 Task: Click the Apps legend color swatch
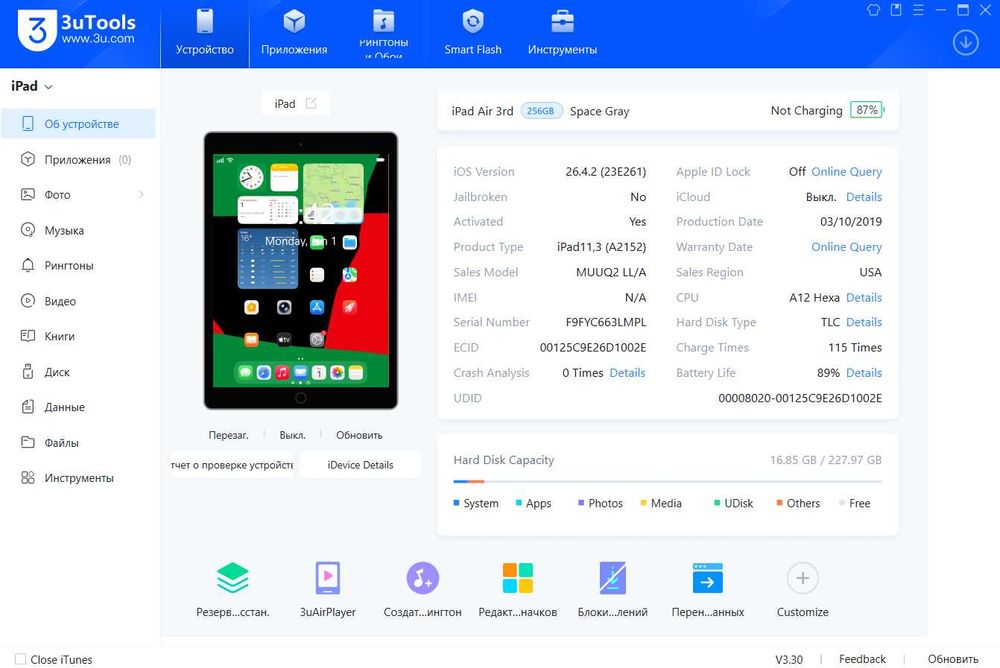[518, 503]
